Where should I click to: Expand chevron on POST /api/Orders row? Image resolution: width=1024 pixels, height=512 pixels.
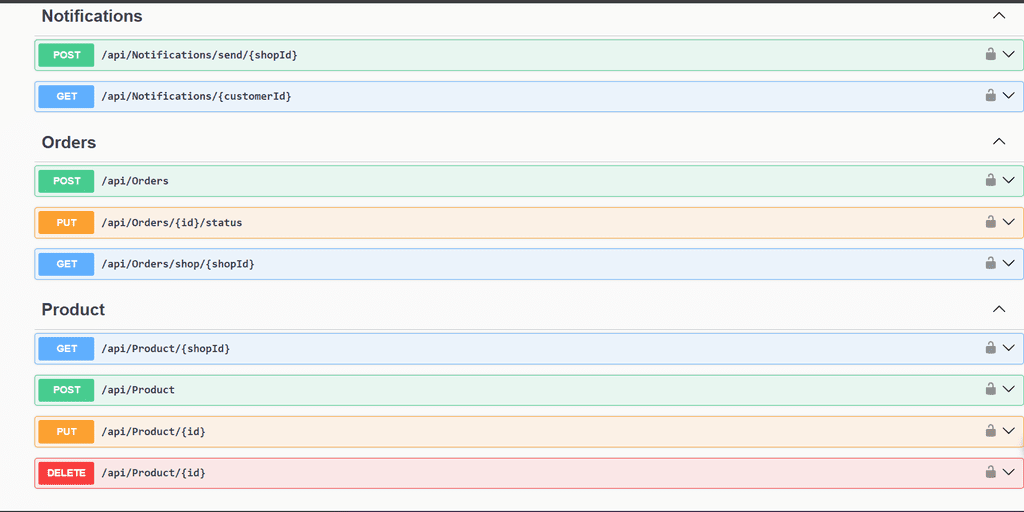tap(1008, 181)
